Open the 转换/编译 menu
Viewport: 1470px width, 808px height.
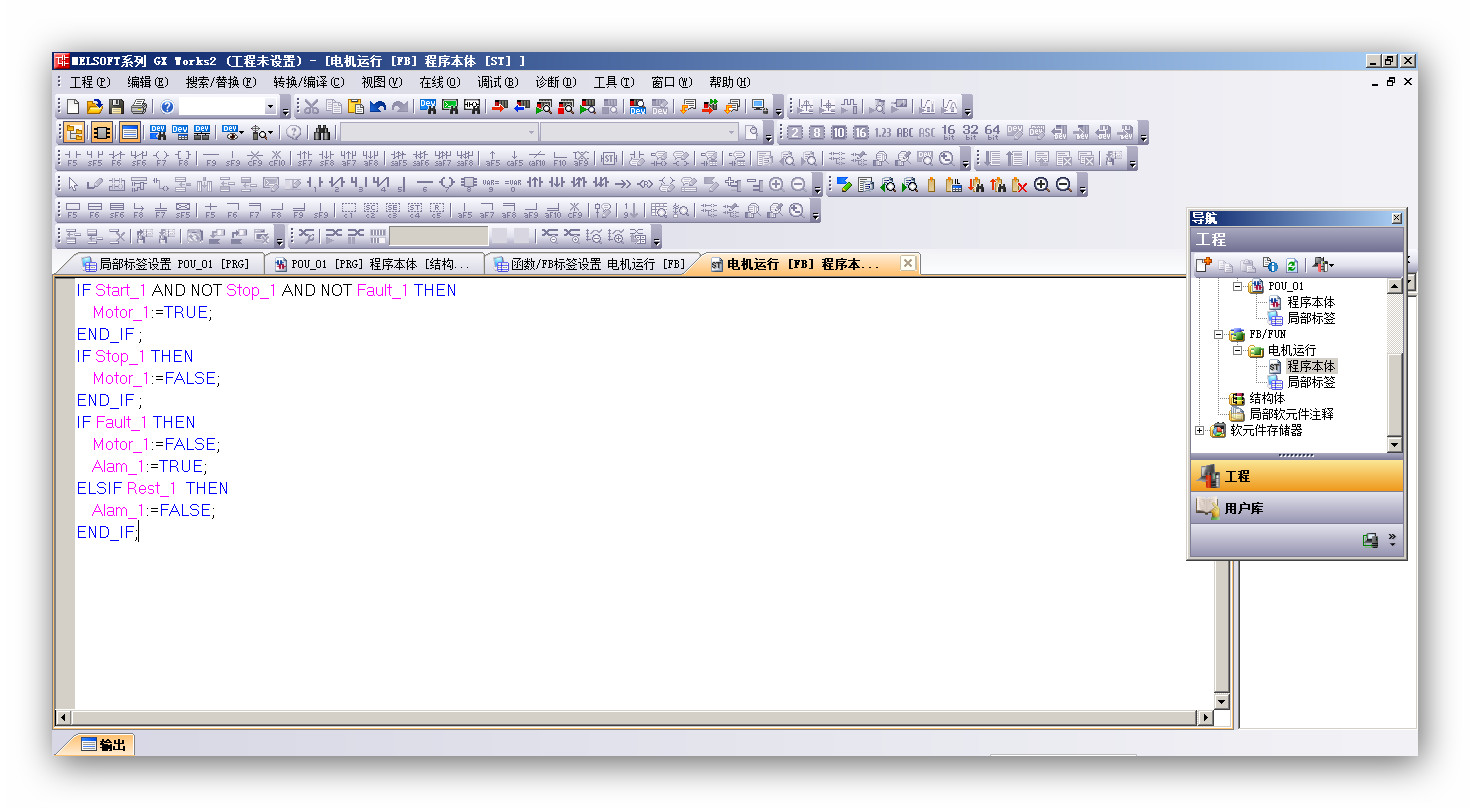click(x=308, y=82)
